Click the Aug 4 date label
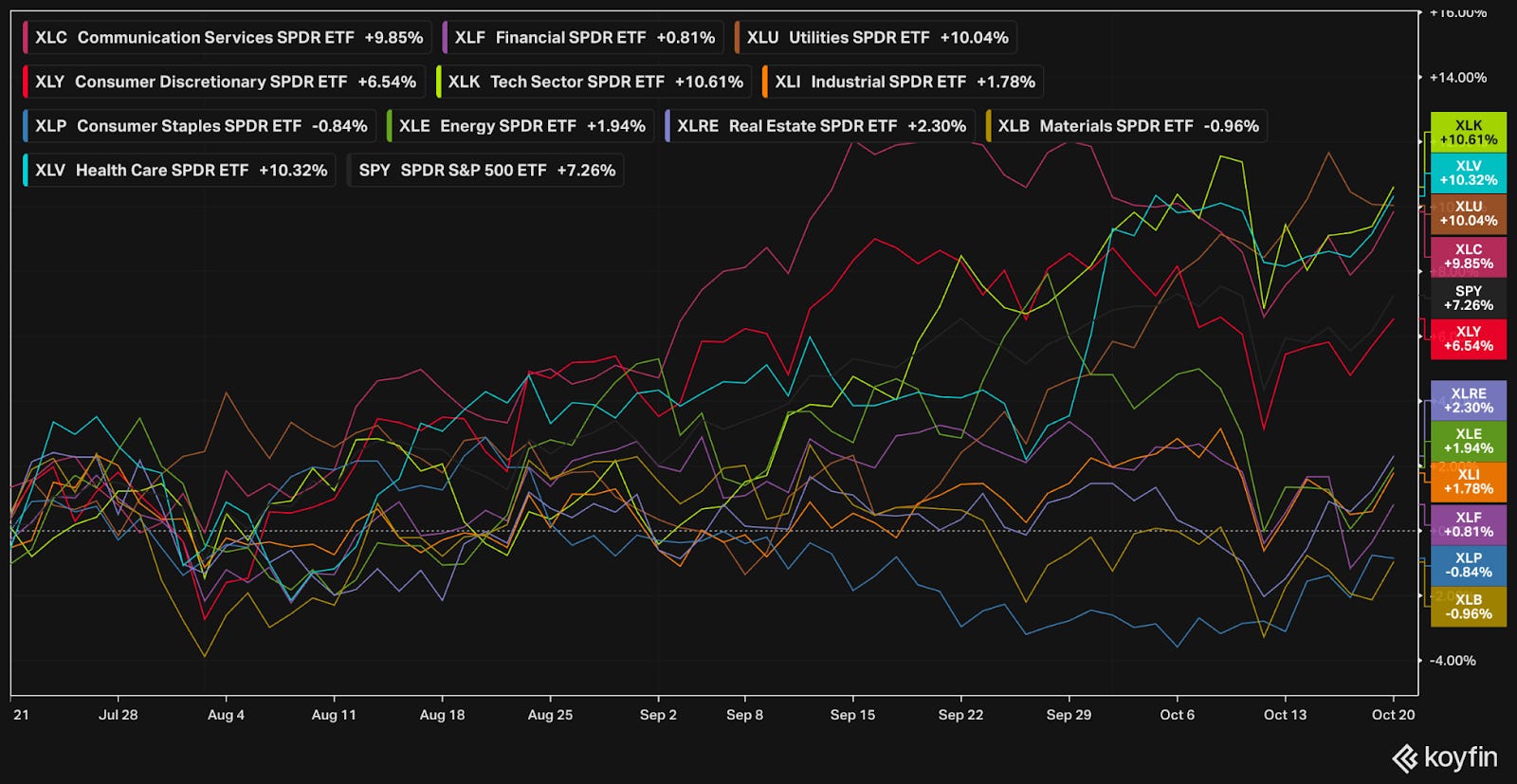This screenshot has width=1517, height=784. (x=226, y=715)
